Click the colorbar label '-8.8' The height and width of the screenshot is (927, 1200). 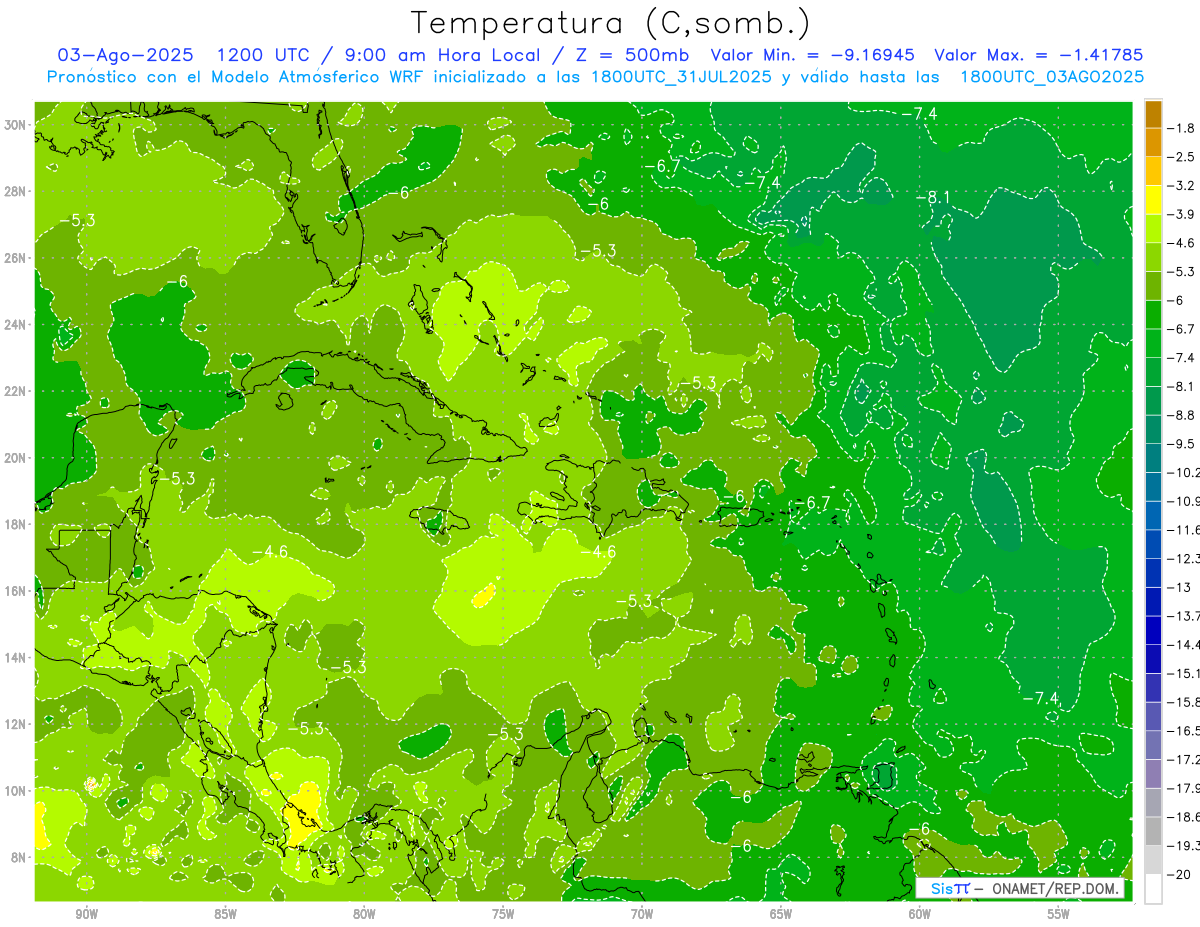tap(1183, 415)
